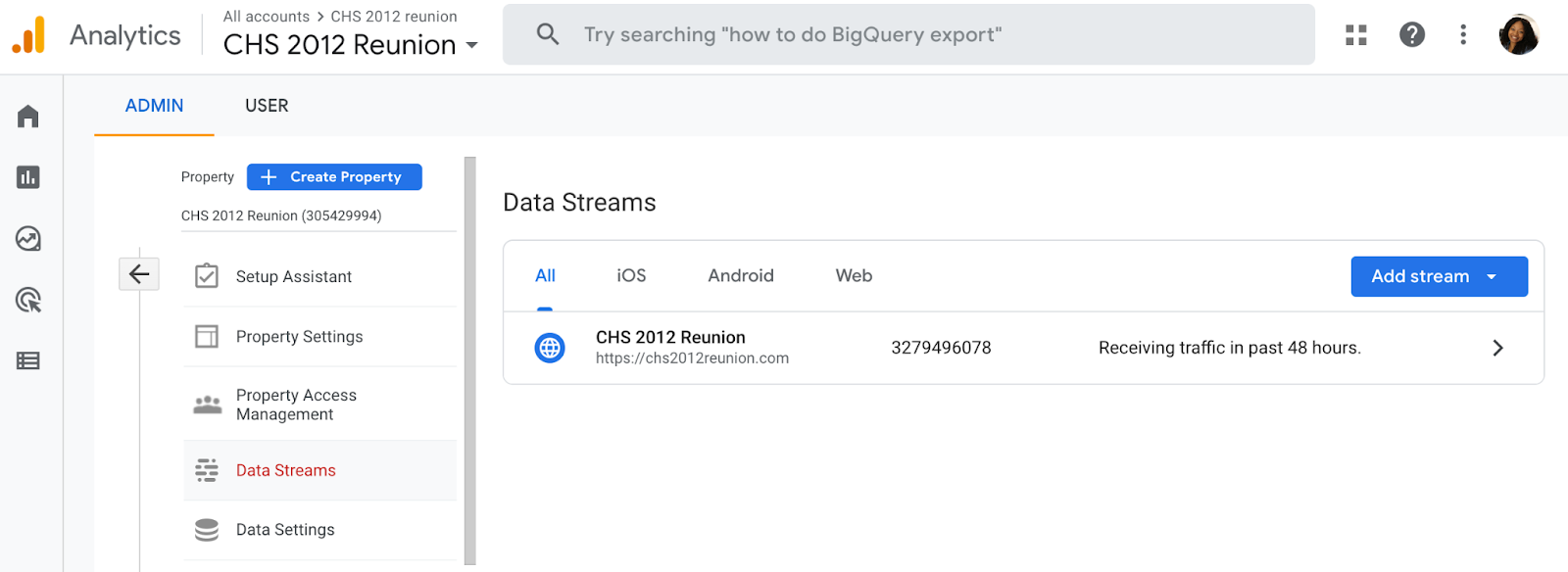
Task: Filter streams by the Web tab
Action: coord(854,276)
